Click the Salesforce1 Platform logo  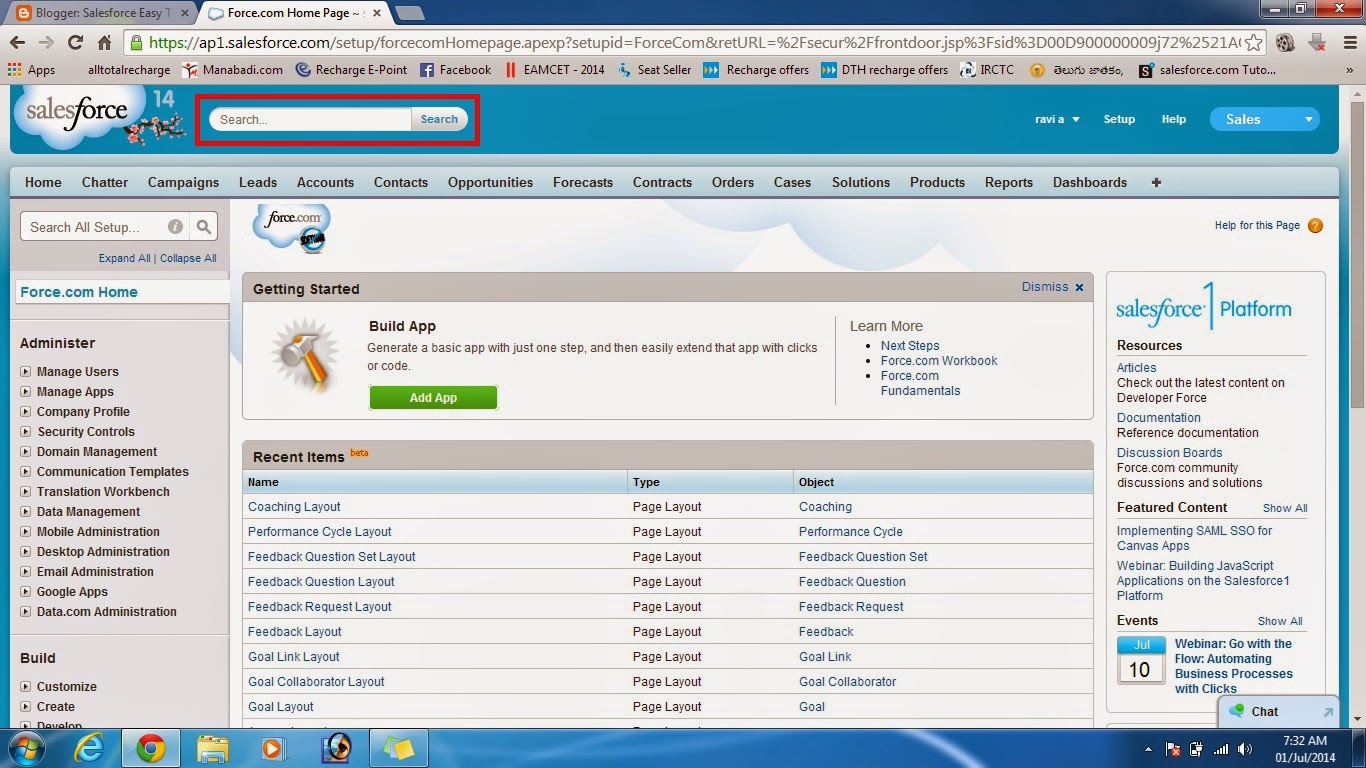pyautogui.click(x=1205, y=310)
